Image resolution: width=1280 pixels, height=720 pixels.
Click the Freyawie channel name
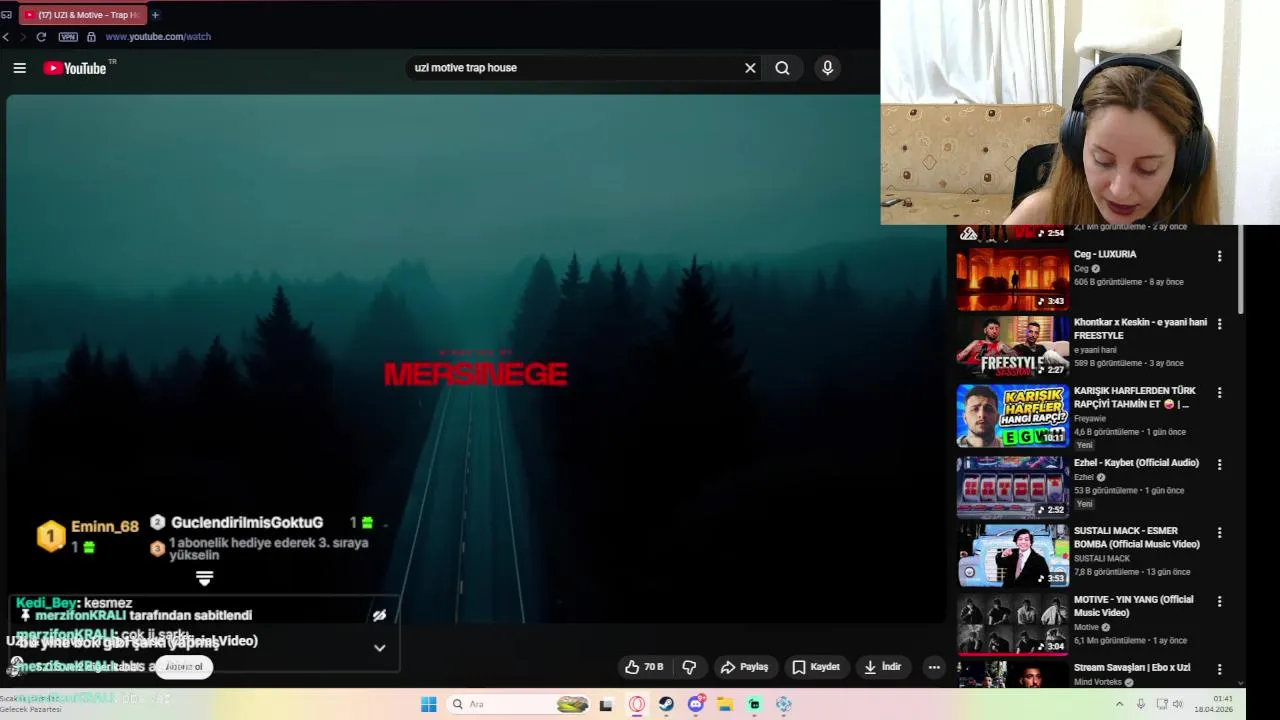coord(1090,420)
